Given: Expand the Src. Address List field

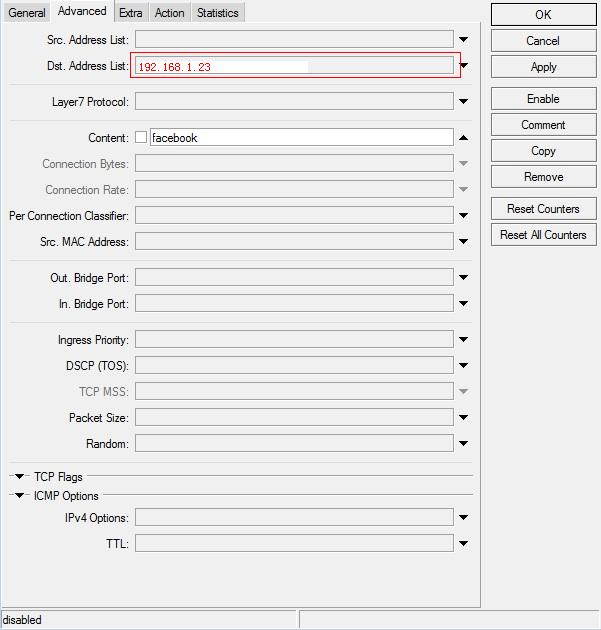Looking at the screenshot, I should pyautogui.click(x=464, y=40).
